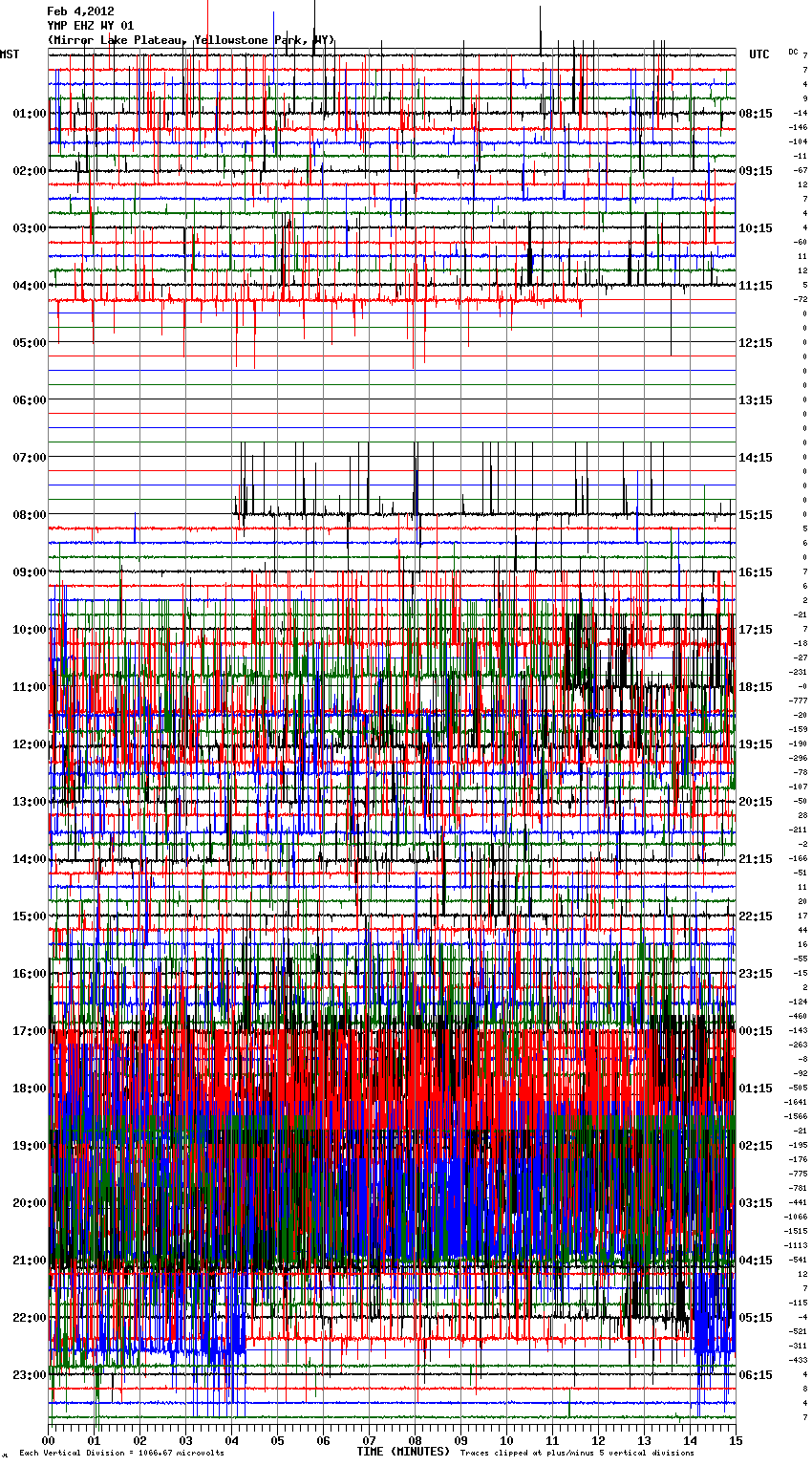Click the DC offset value "-433"
This screenshot has height=1466, width=812.
click(x=798, y=1360)
